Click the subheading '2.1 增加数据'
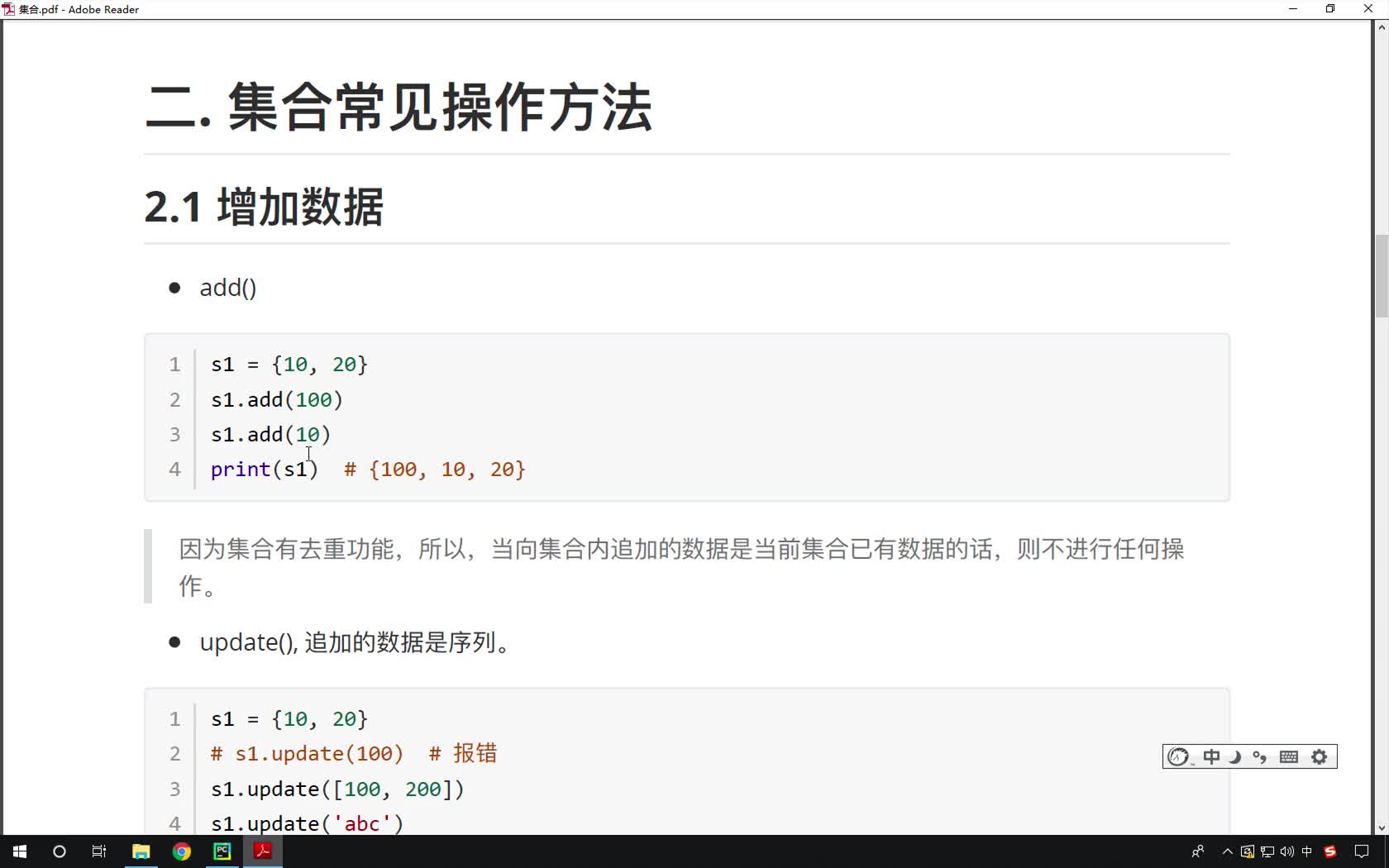This screenshot has height=868, width=1389. coord(264,207)
